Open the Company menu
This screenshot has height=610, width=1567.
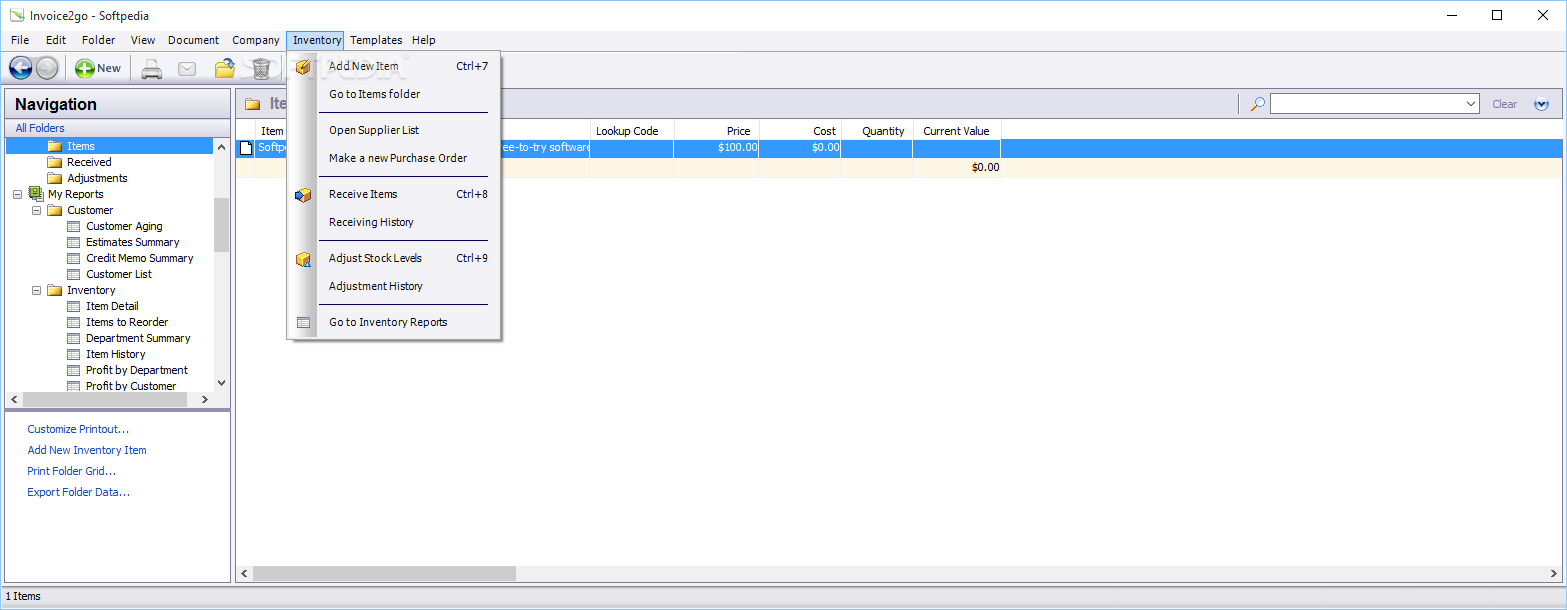point(256,40)
